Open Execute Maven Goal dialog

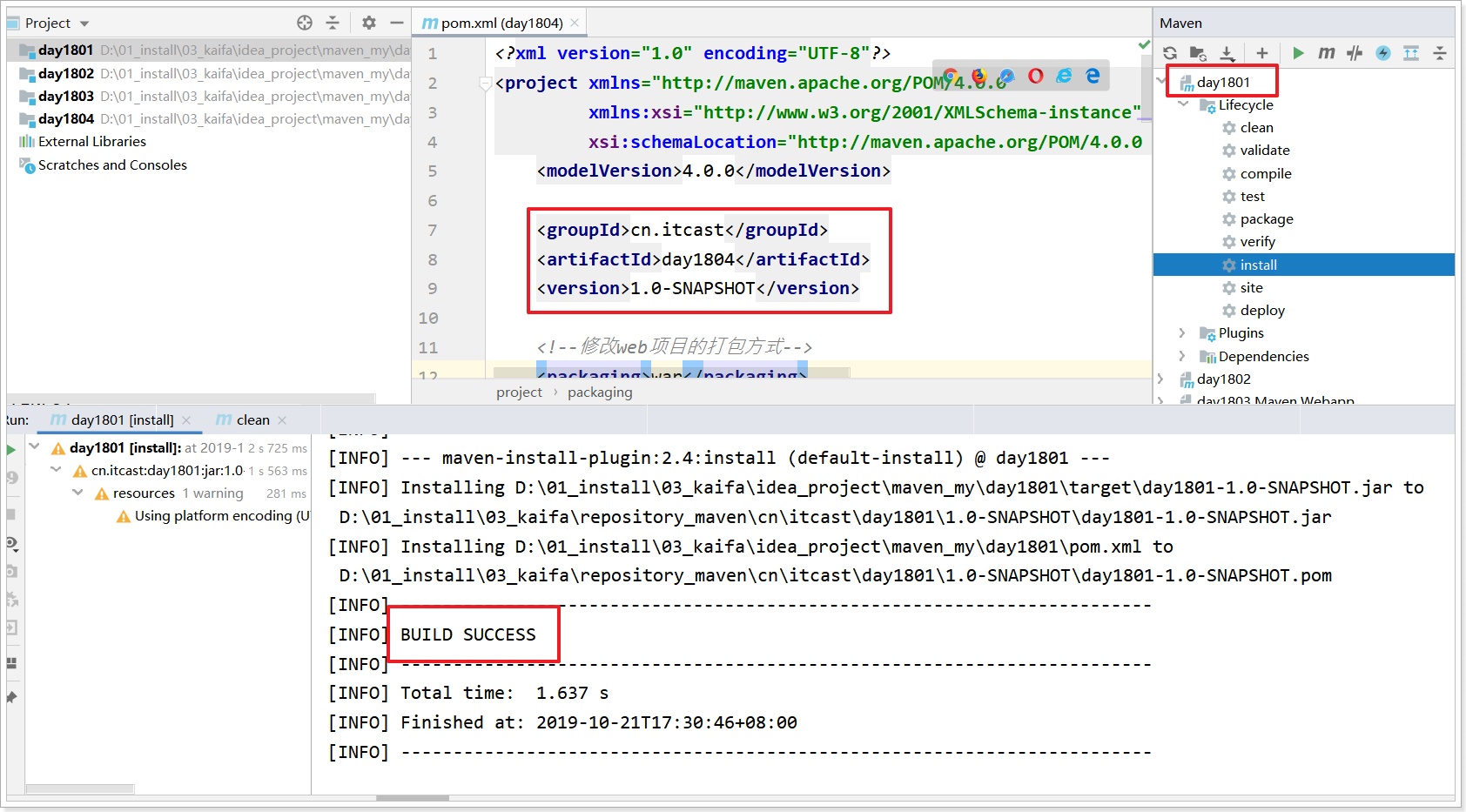click(1326, 53)
